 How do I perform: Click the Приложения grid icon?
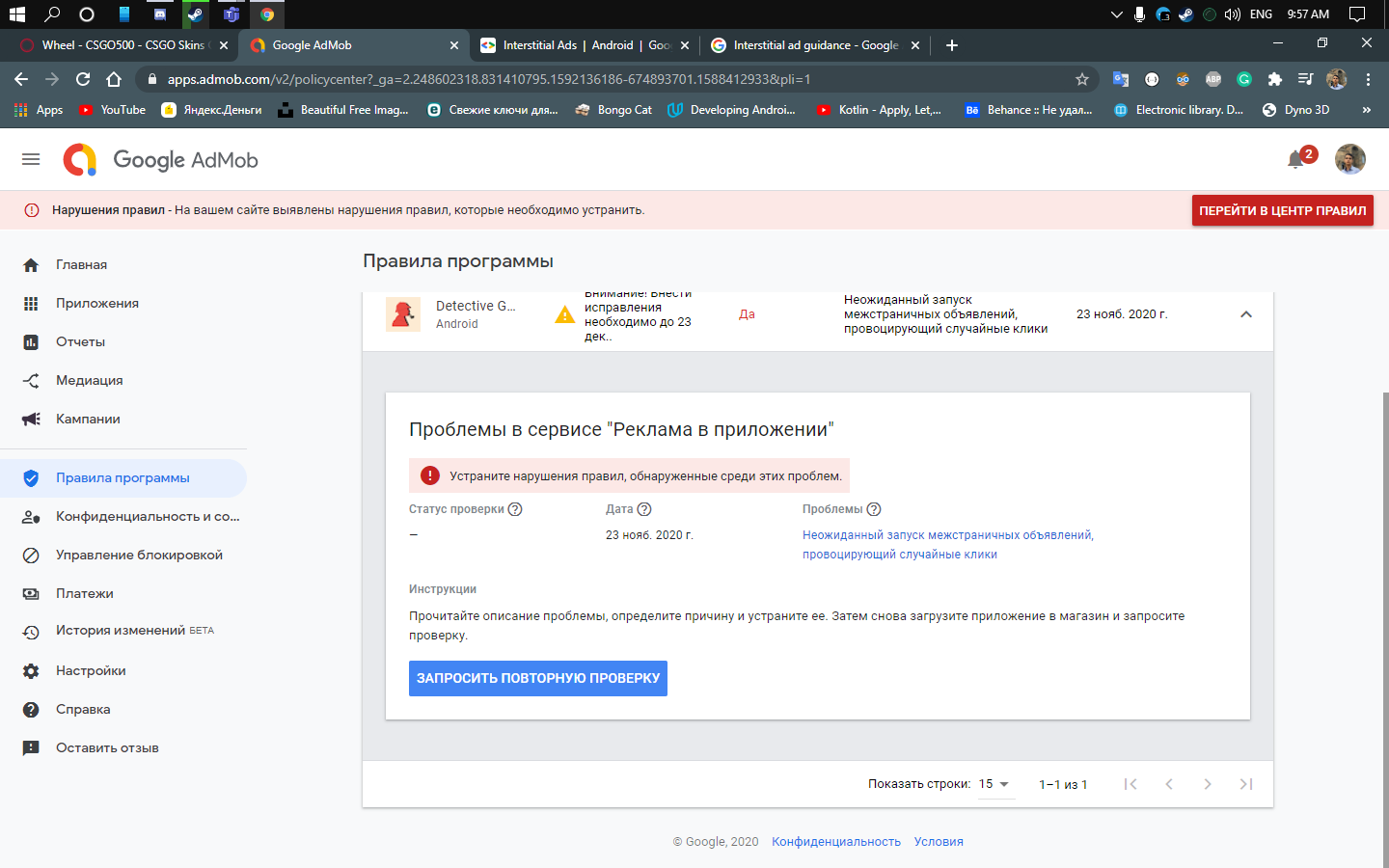click(31, 304)
